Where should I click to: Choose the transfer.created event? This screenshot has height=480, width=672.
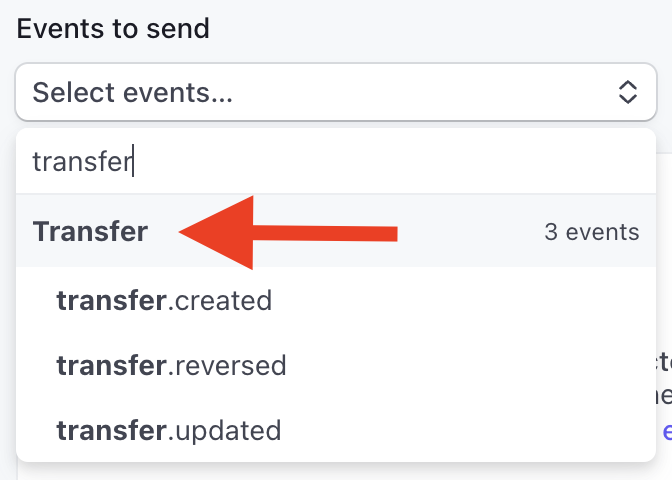point(164,300)
